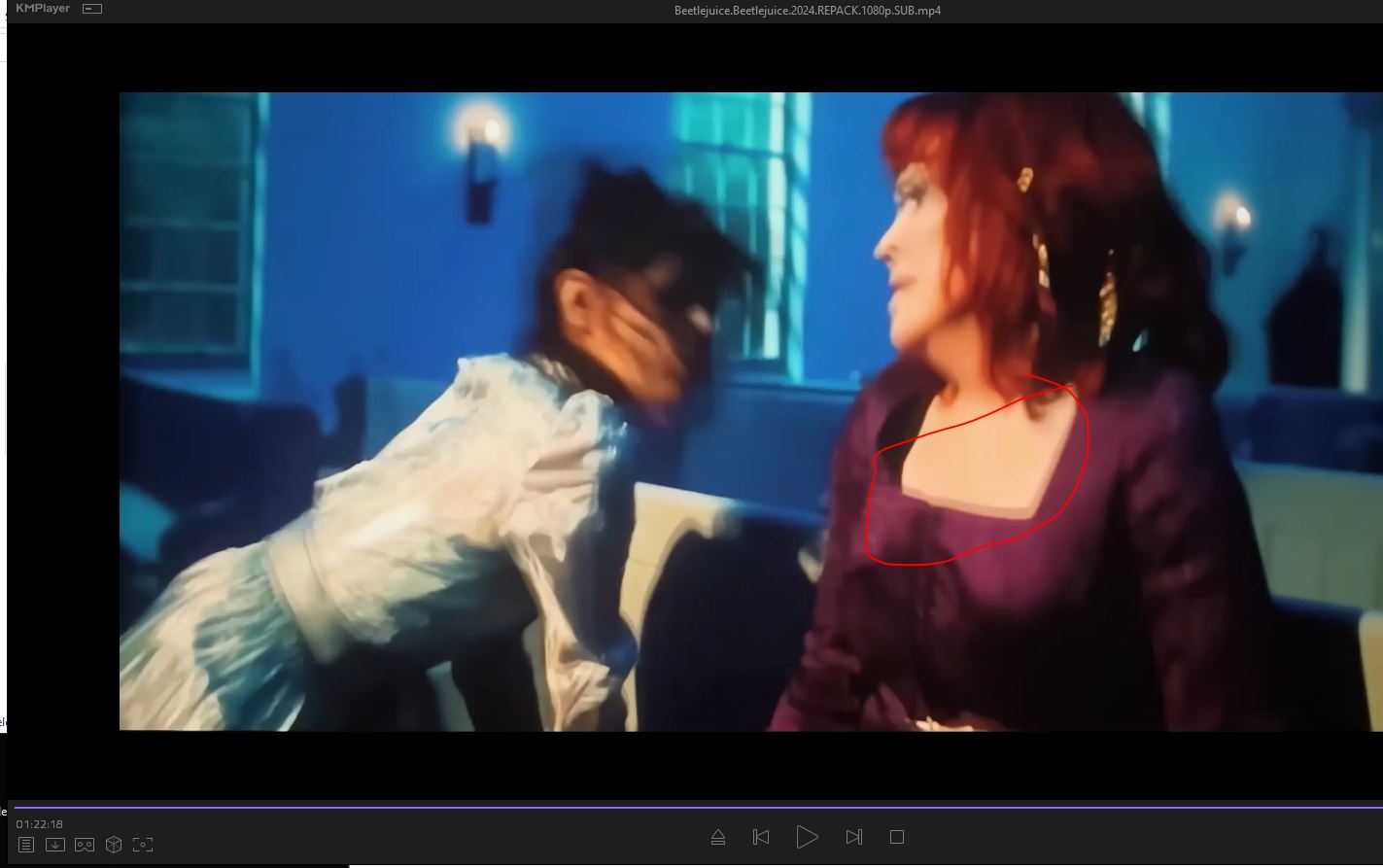Image resolution: width=1383 pixels, height=868 pixels.
Task: Toggle the compact mode icon beside KMPlayer
Action: pyautogui.click(x=92, y=9)
